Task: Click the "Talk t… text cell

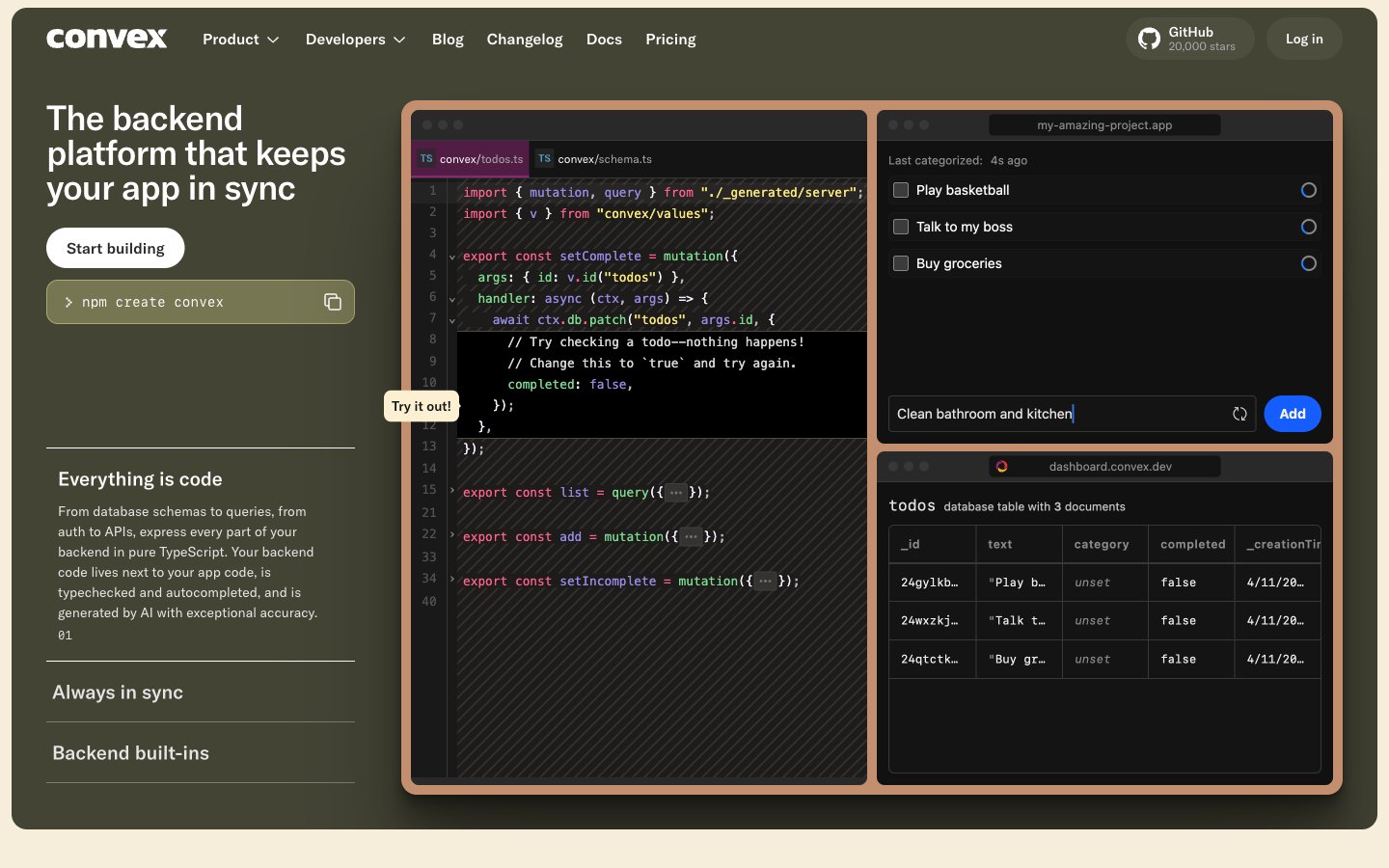Action: (x=1019, y=621)
